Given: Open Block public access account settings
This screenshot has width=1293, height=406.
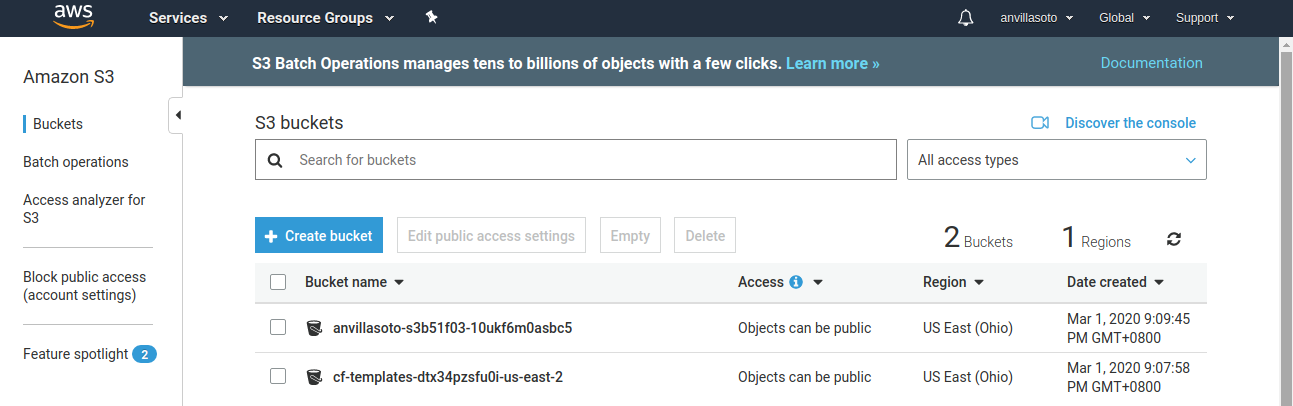Looking at the screenshot, I should [85, 286].
